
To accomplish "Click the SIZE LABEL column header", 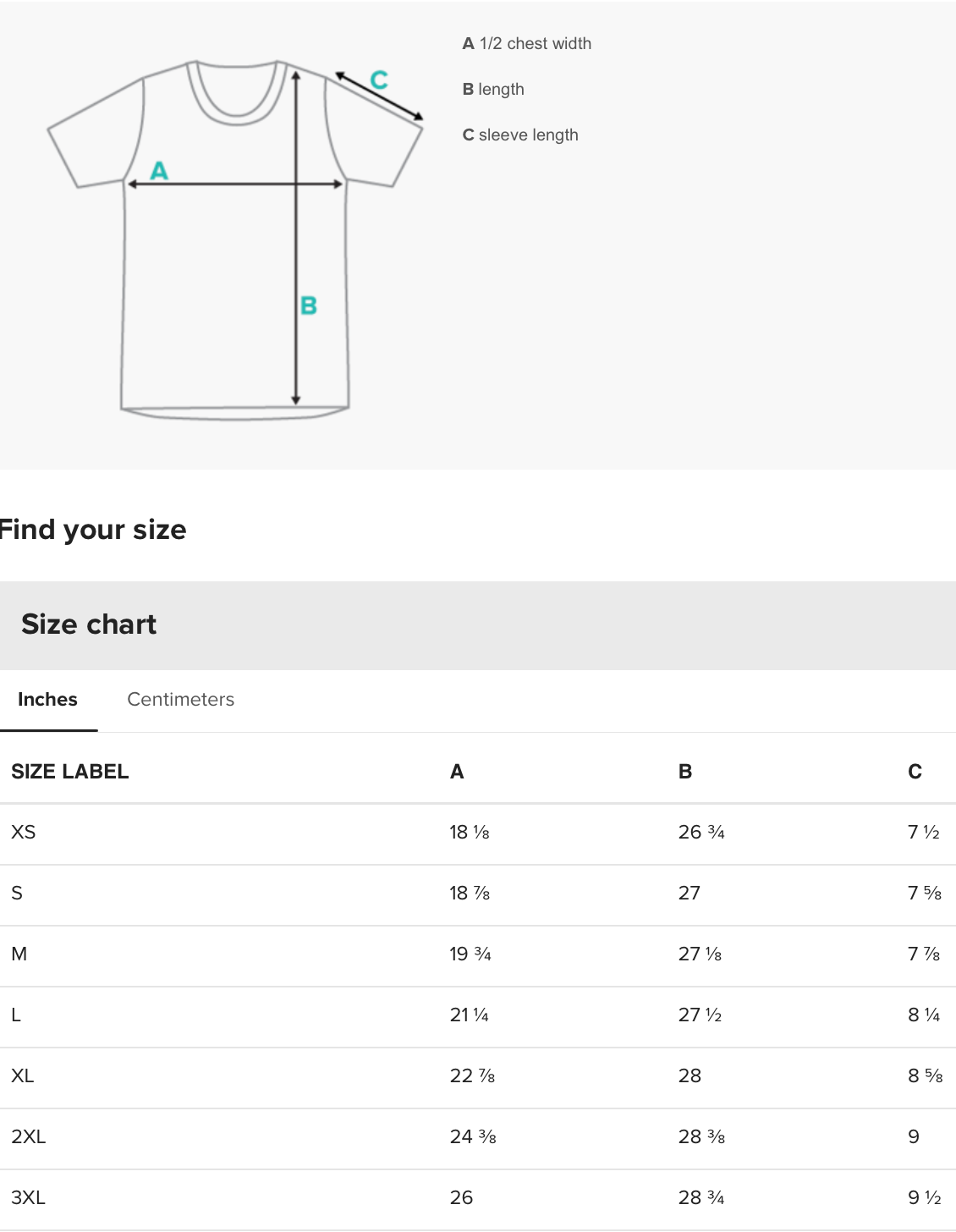I will [x=70, y=772].
